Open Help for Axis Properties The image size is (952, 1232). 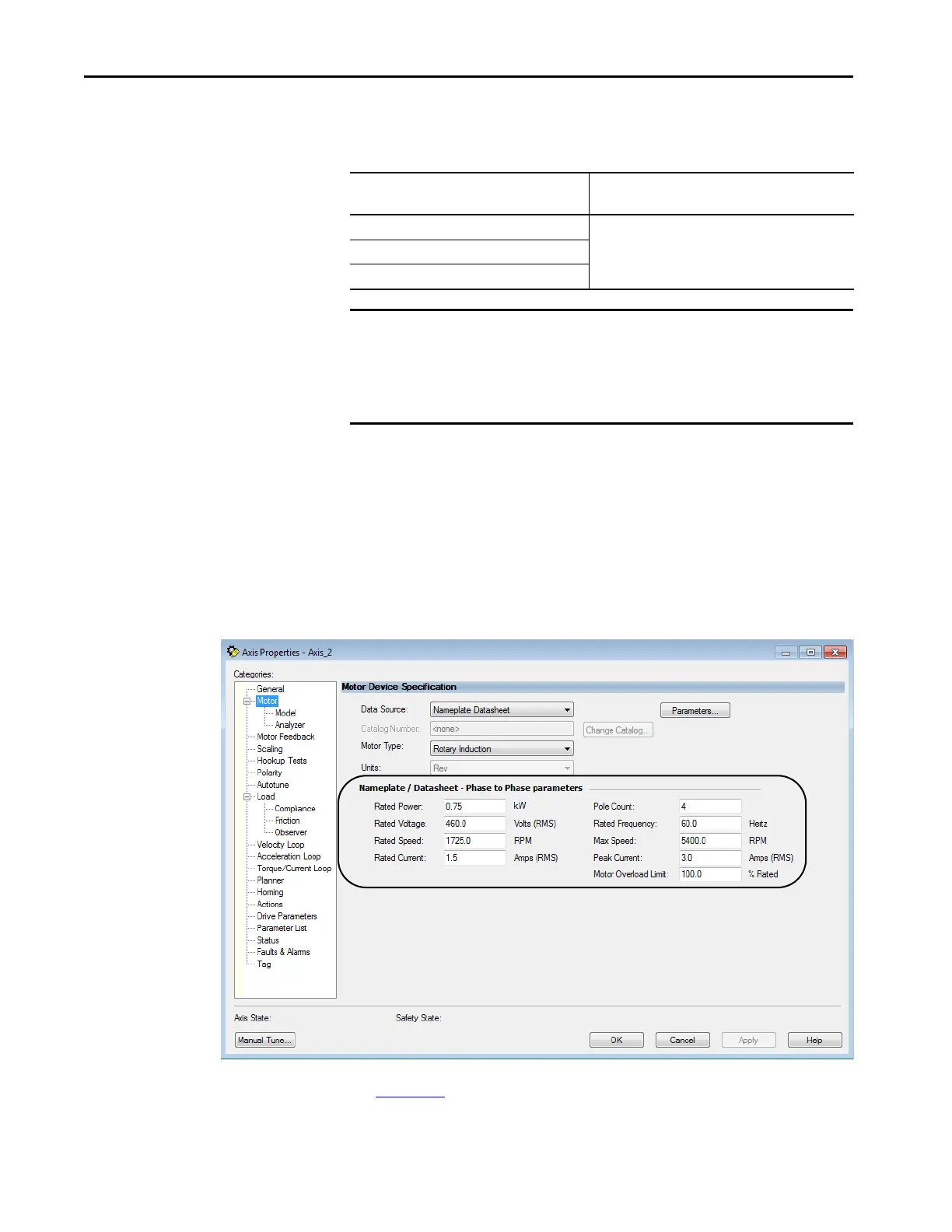tap(815, 1041)
